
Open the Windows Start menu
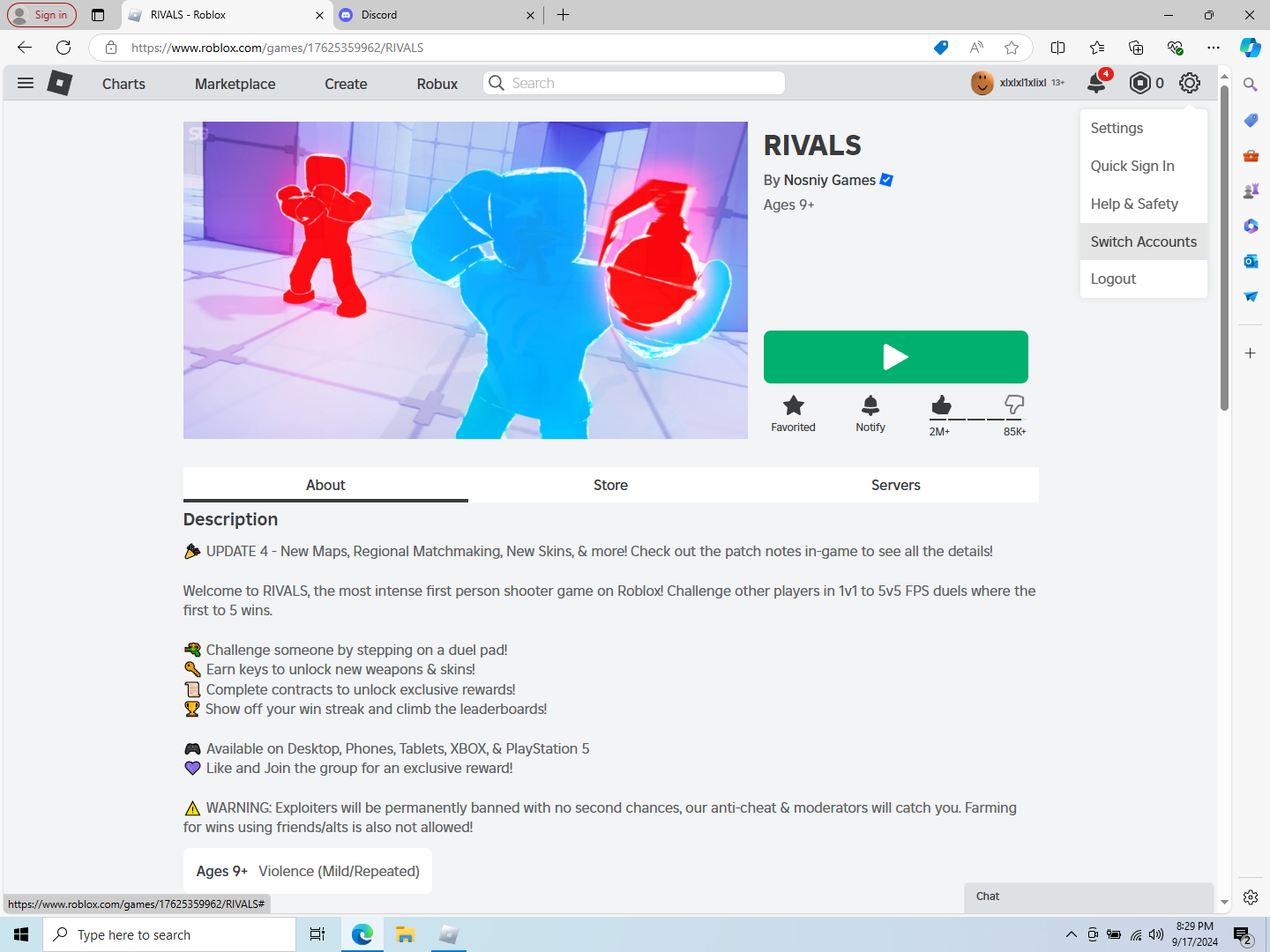[21, 934]
